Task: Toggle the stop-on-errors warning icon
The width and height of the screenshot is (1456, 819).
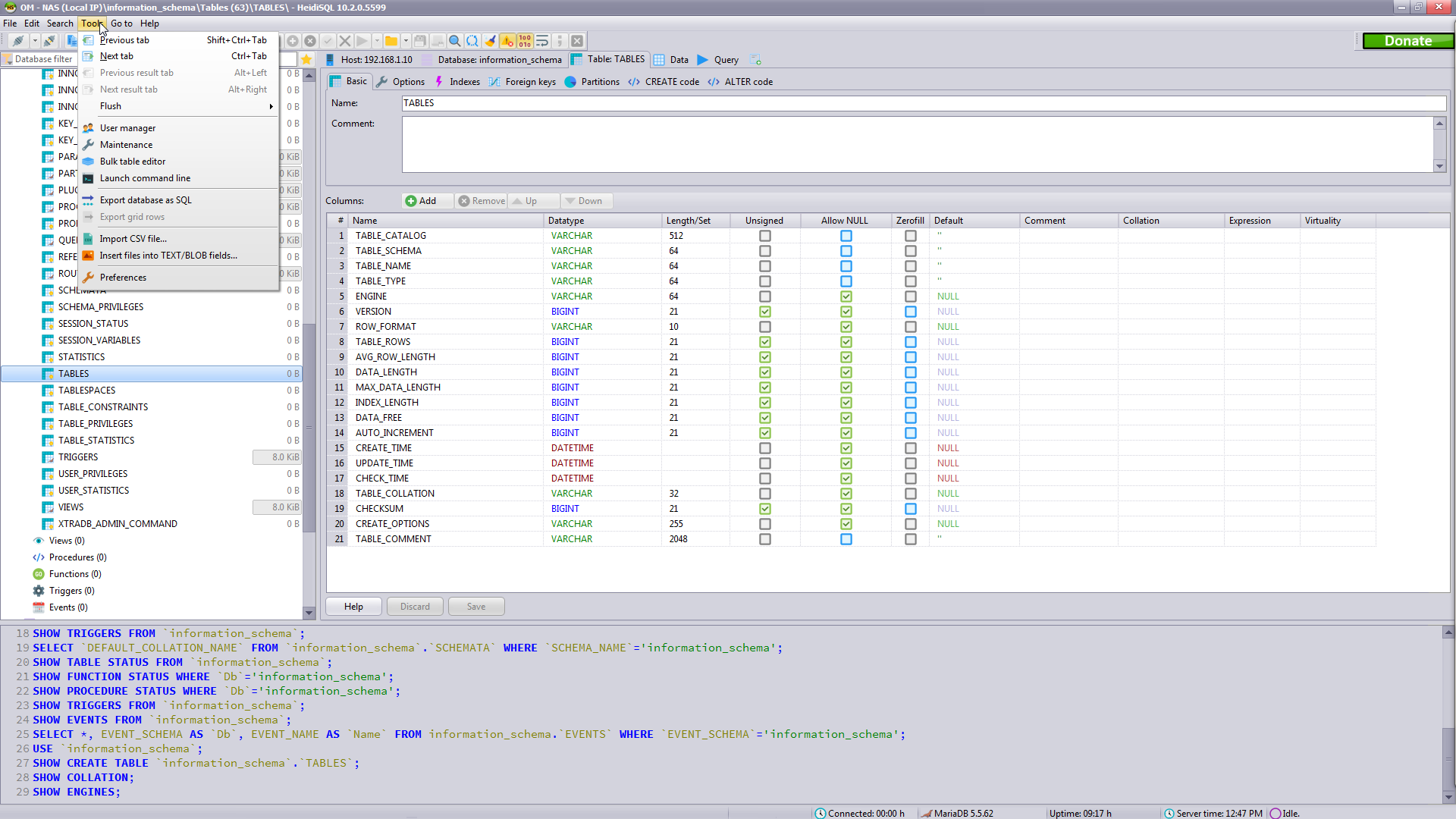Action: (x=507, y=41)
